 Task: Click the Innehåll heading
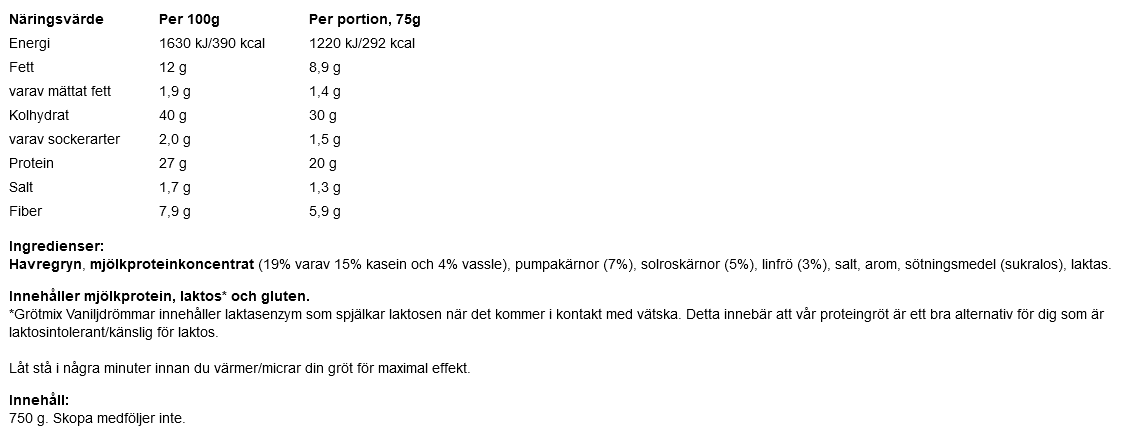click(39, 401)
